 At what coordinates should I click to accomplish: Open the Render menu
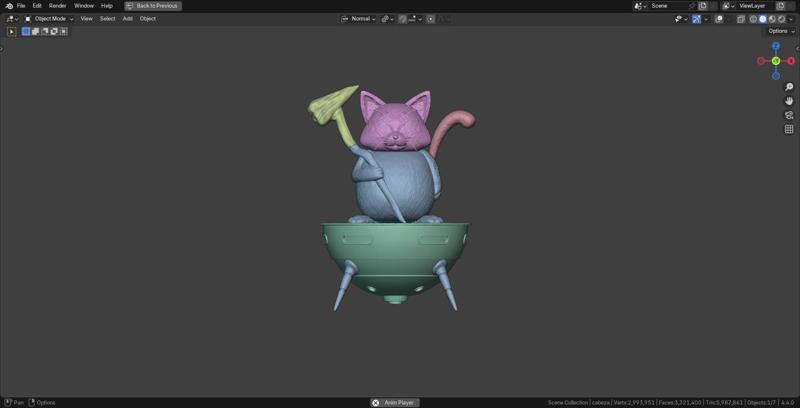[58, 6]
